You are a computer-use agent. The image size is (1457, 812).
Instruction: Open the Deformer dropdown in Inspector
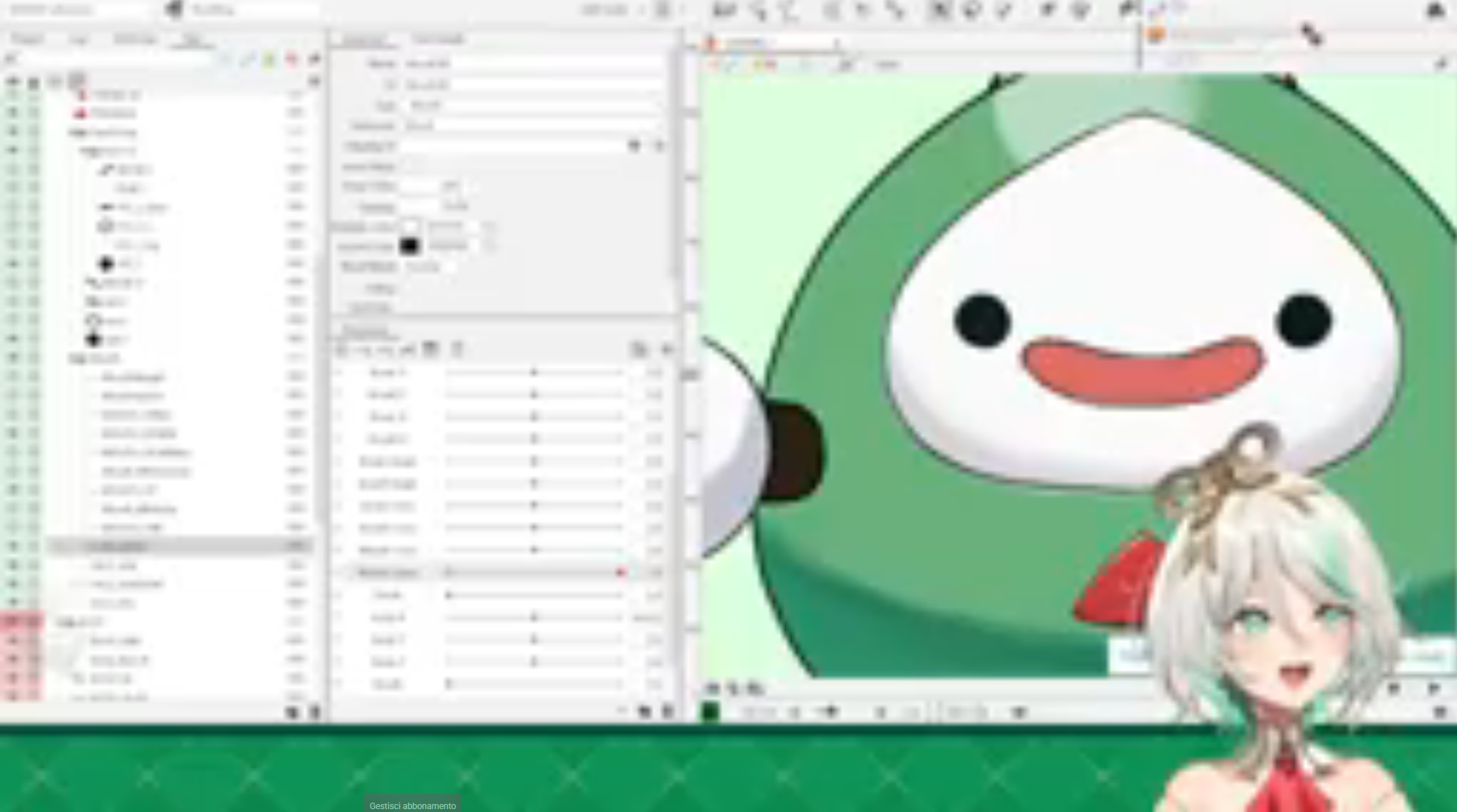(532, 127)
